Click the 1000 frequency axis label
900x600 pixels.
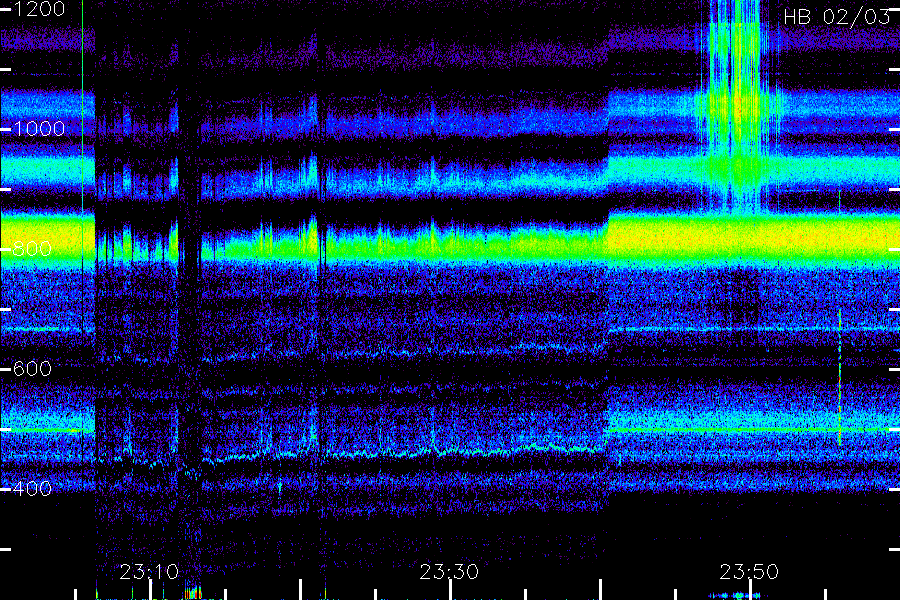39,128
